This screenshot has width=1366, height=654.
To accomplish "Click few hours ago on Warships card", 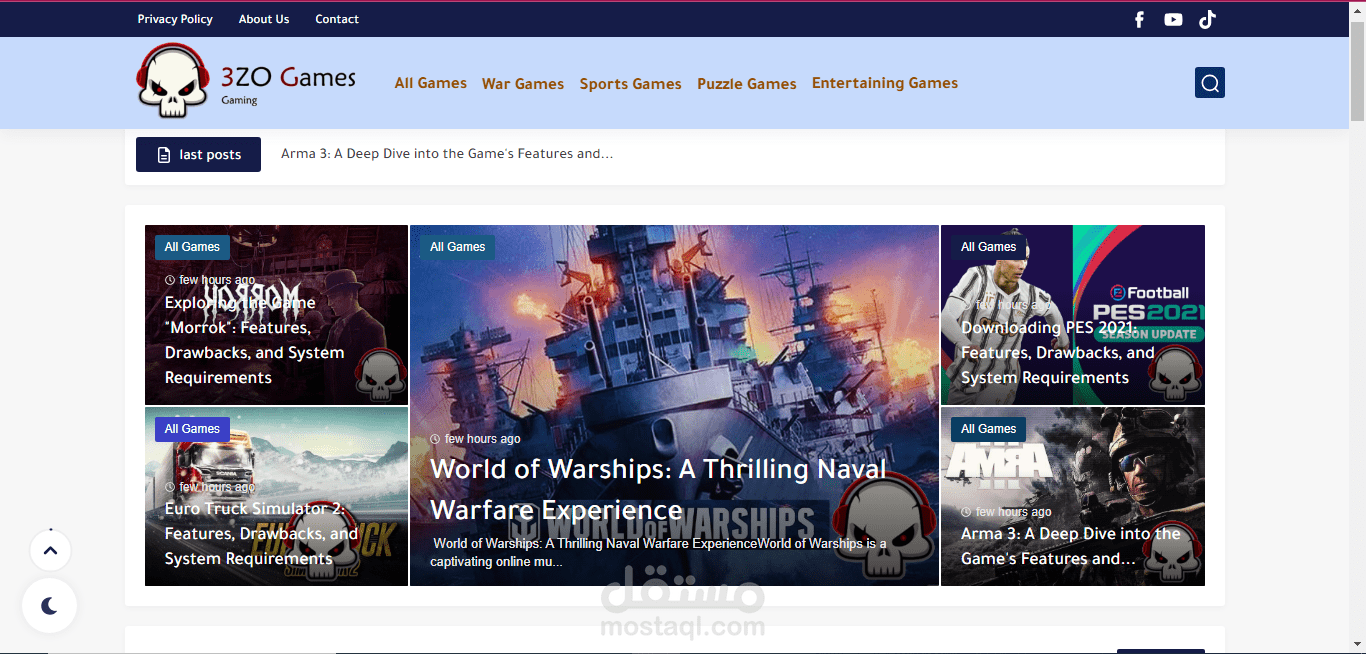I will [475, 439].
